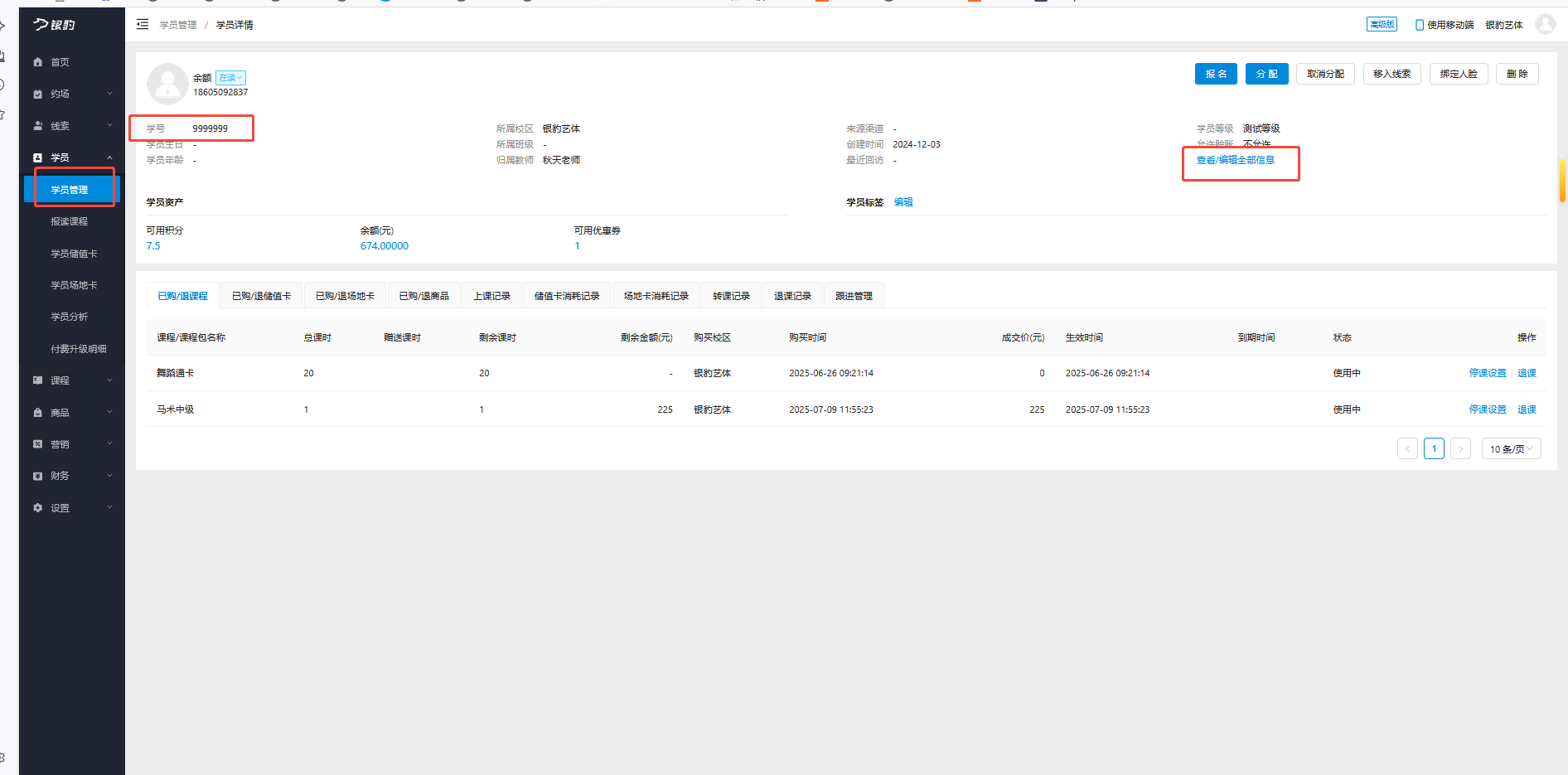The height and width of the screenshot is (775, 1568).
Task: Click 退课 for the 马术中级 course
Action: [x=1527, y=409]
